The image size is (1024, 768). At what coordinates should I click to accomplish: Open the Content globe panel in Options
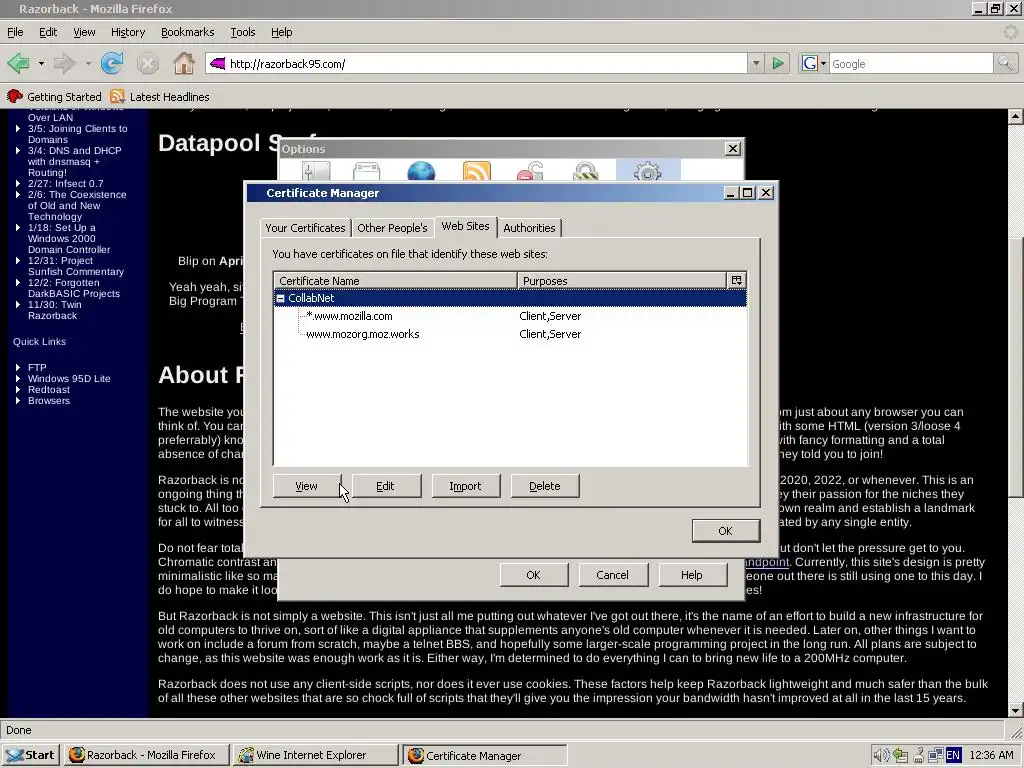421,171
